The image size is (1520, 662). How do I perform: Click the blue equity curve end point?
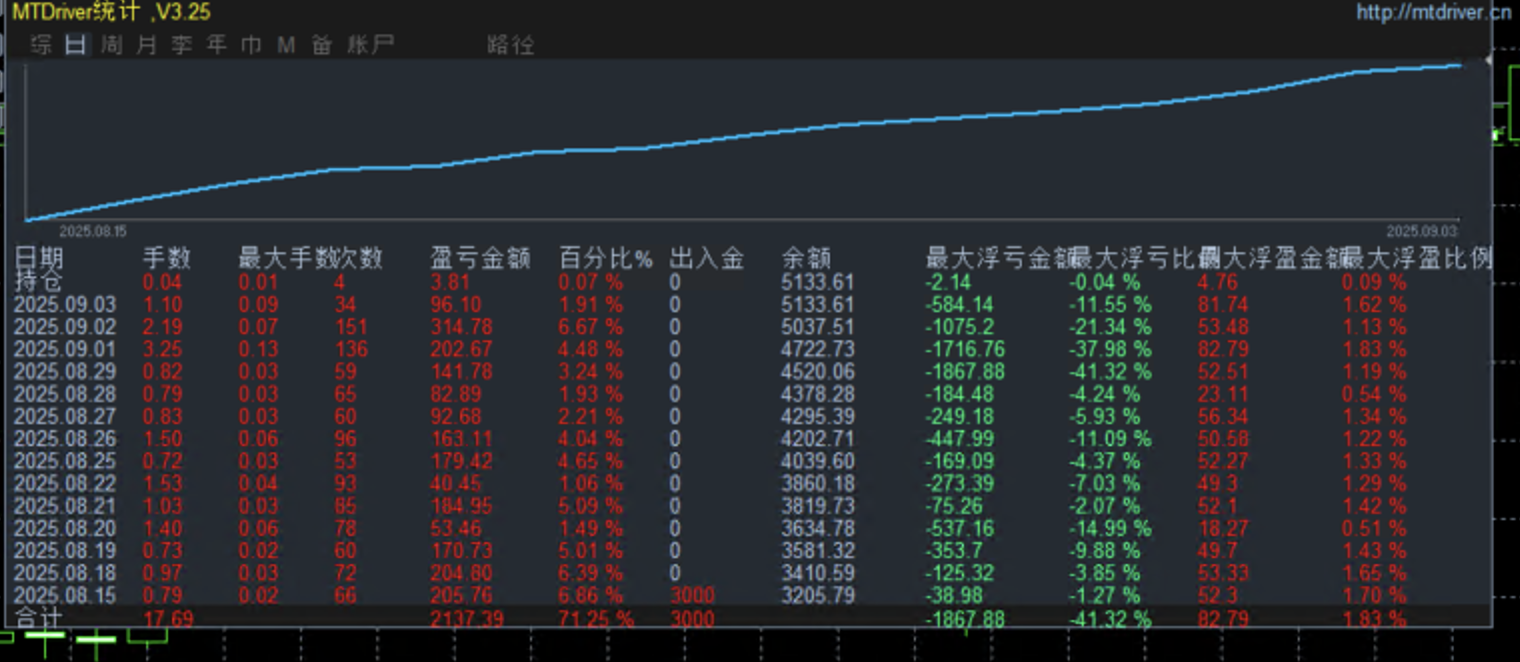click(x=1460, y=65)
